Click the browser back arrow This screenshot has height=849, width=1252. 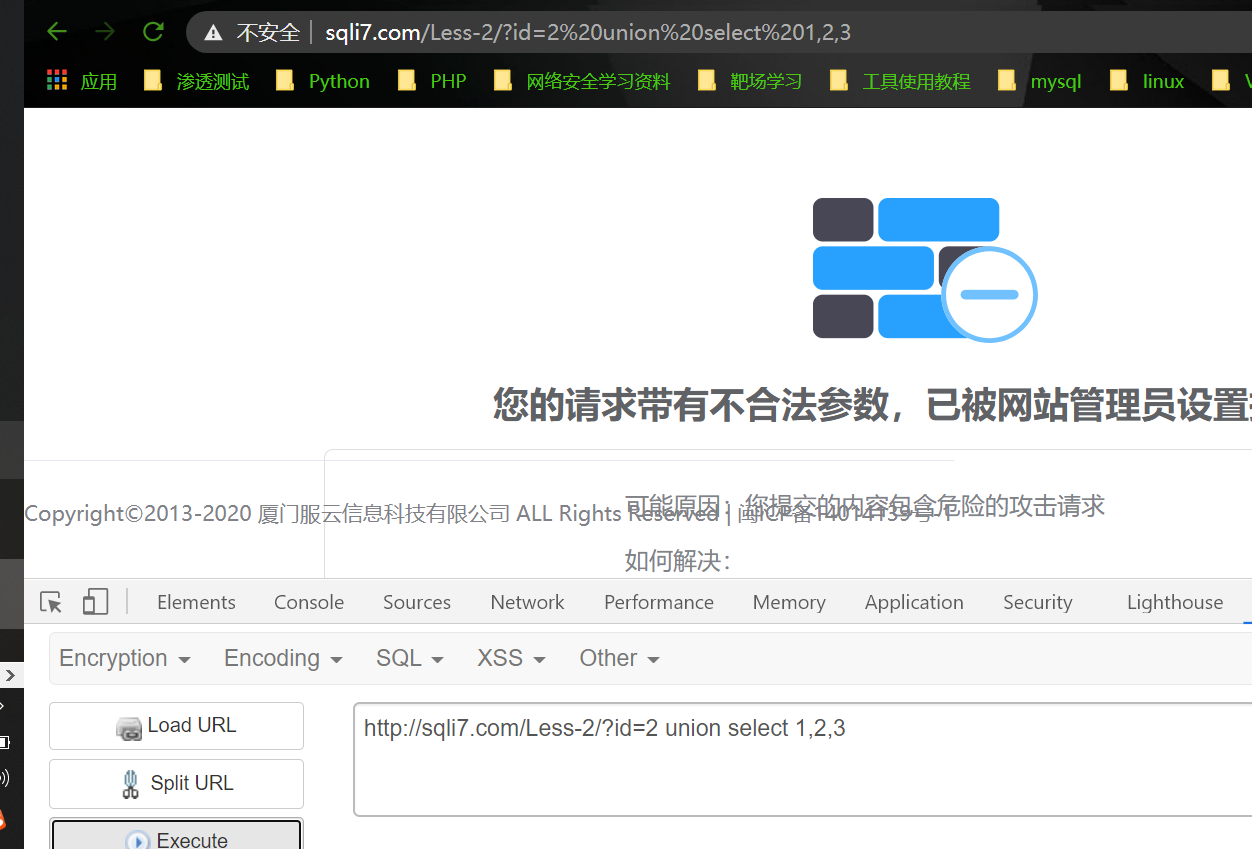click(x=57, y=32)
